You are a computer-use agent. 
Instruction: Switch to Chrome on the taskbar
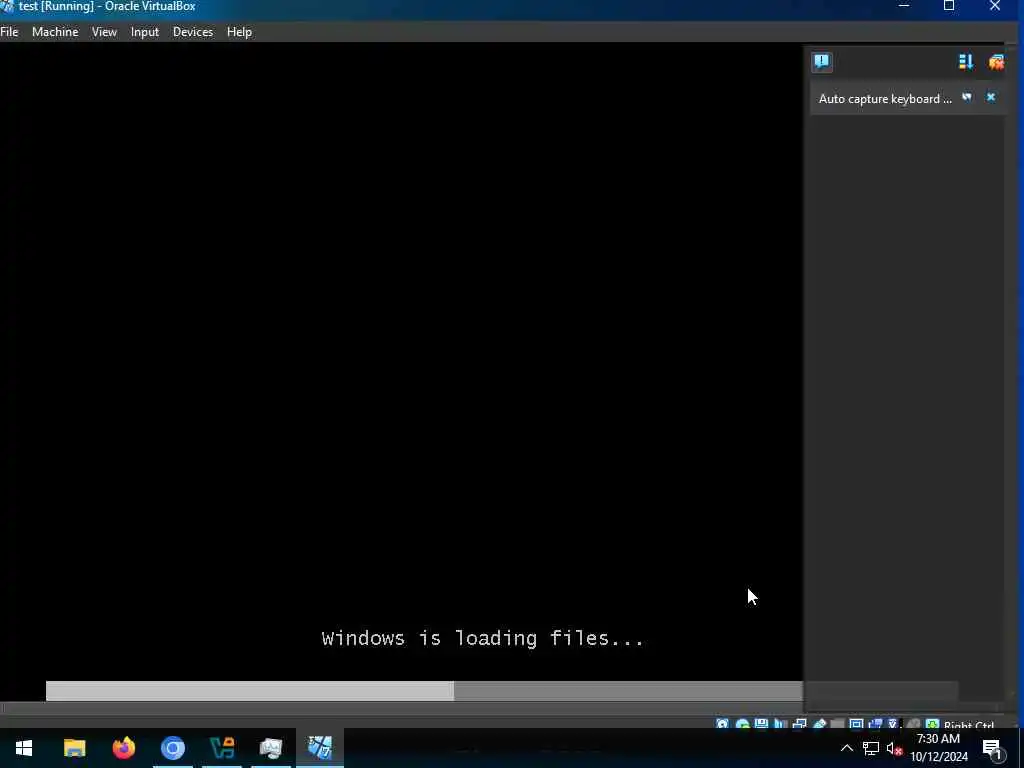click(173, 748)
